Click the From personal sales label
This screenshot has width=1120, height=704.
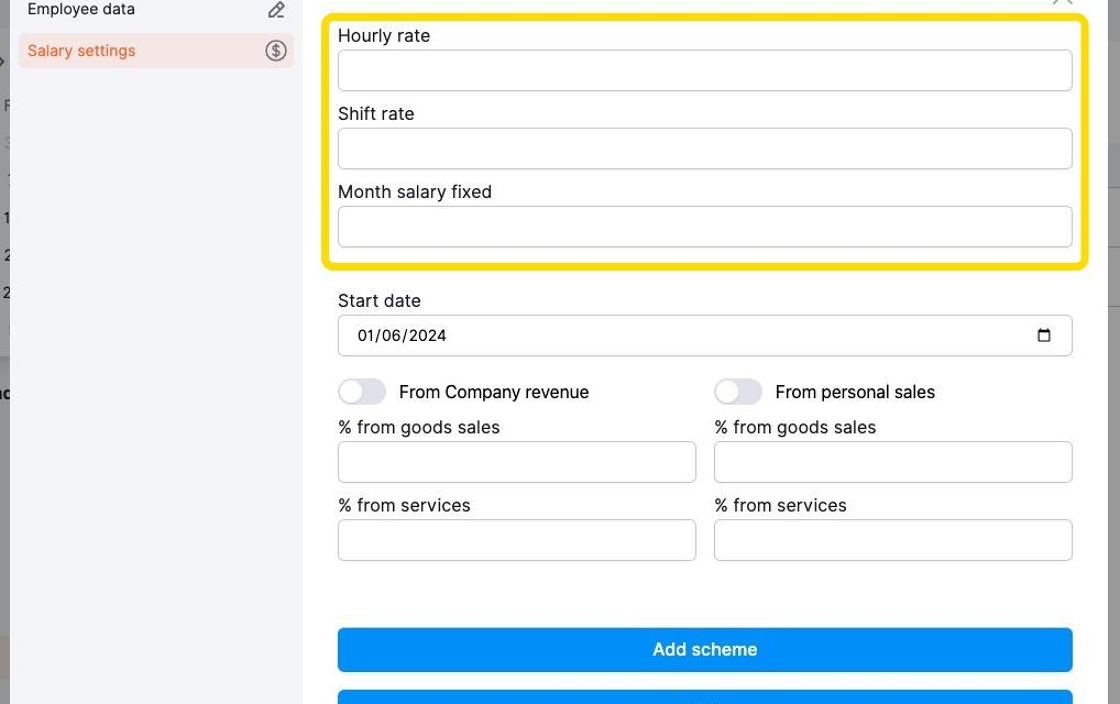click(x=855, y=392)
